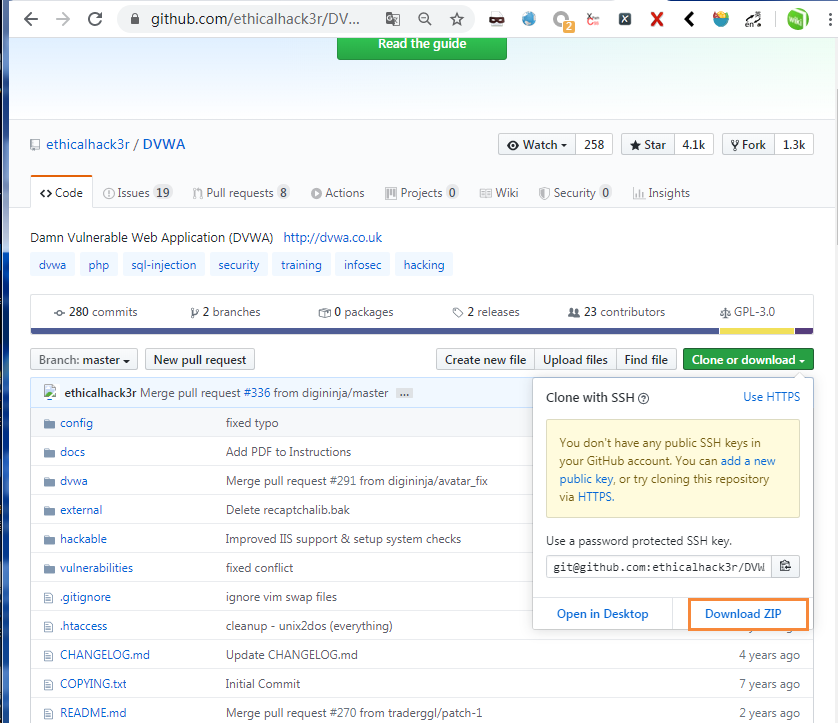
Task: Click the red X extension icon
Action: click(x=657, y=20)
